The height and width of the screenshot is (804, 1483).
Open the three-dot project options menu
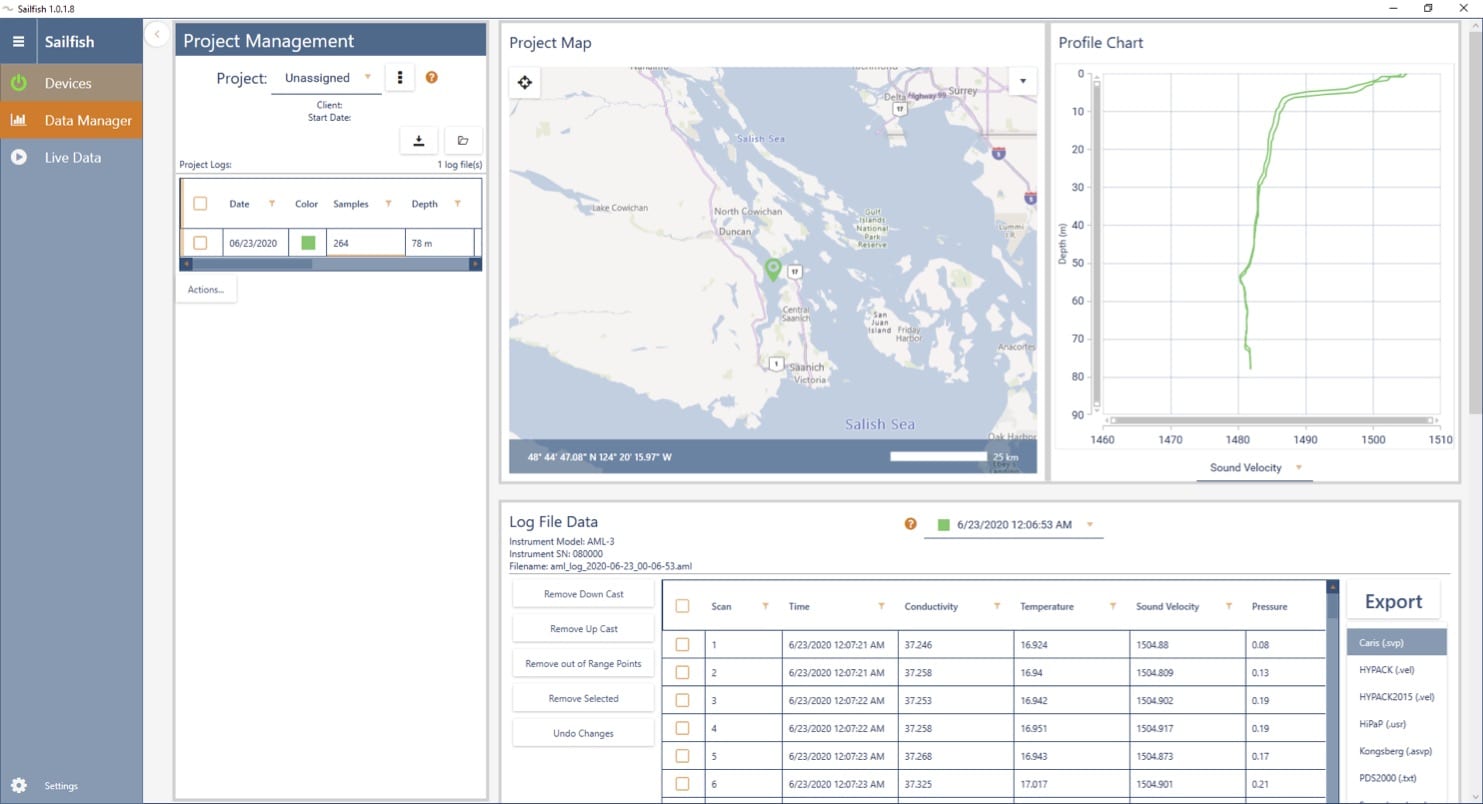click(x=400, y=77)
